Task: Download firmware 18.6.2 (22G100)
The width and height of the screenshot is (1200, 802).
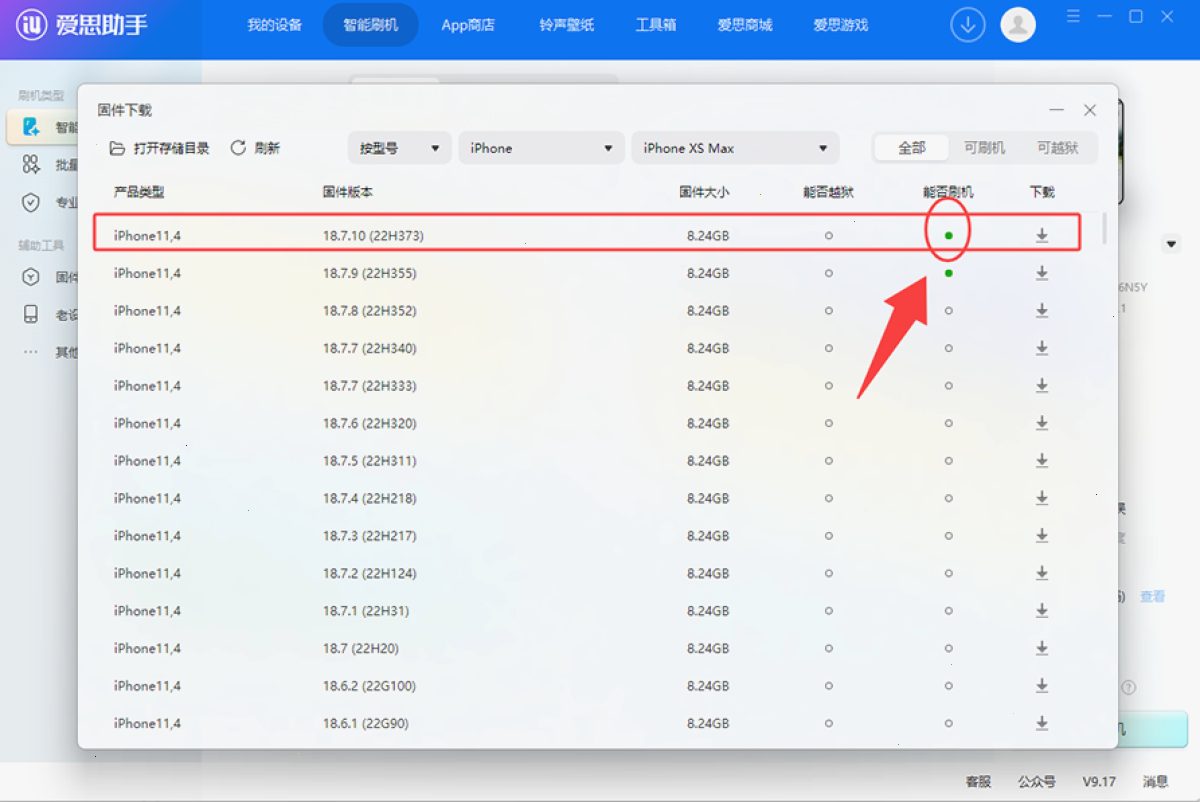Action: tap(1041, 686)
